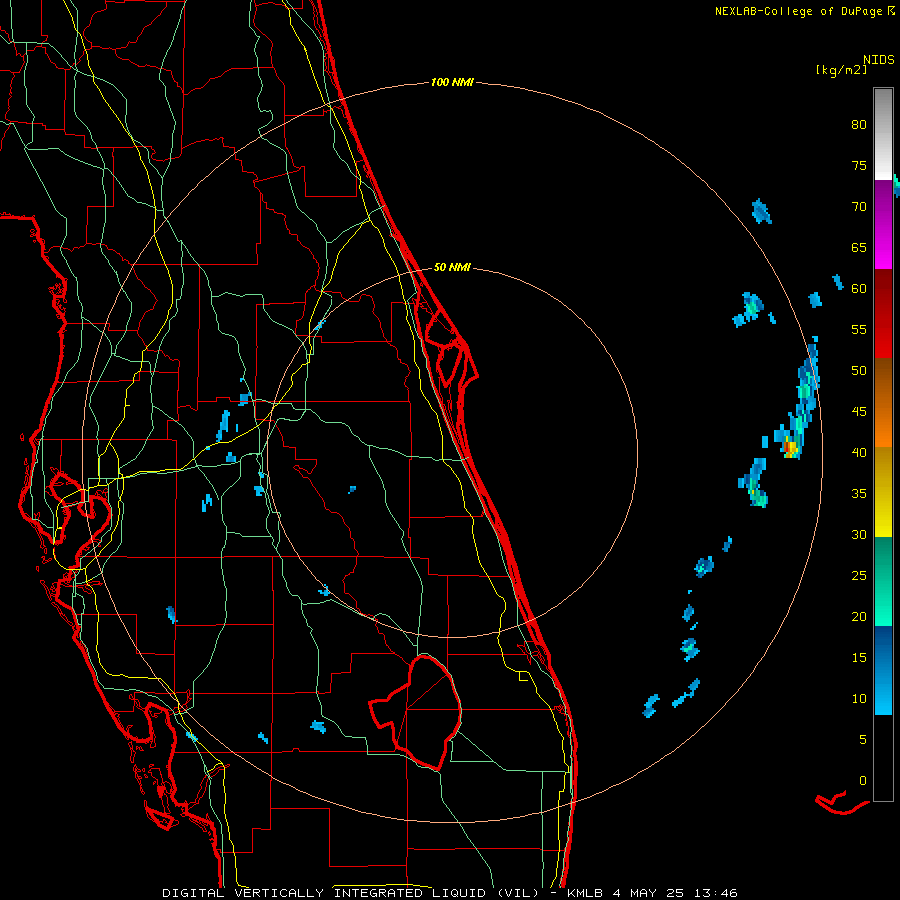The image size is (900, 900).
Task: Click the '45' value on the color scale
Action: (x=859, y=412)
